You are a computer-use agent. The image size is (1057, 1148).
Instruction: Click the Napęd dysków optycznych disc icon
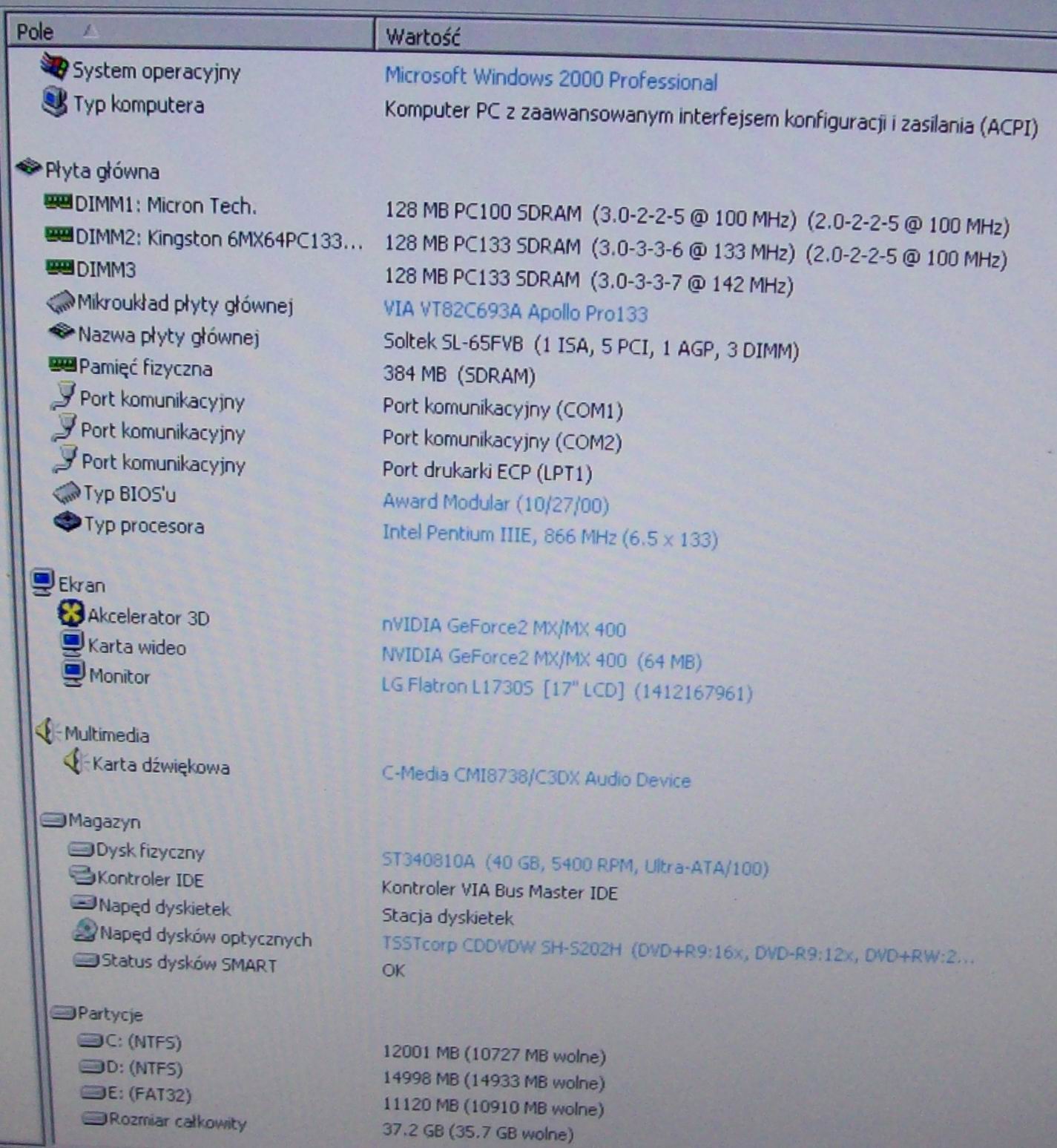(85, 931)
